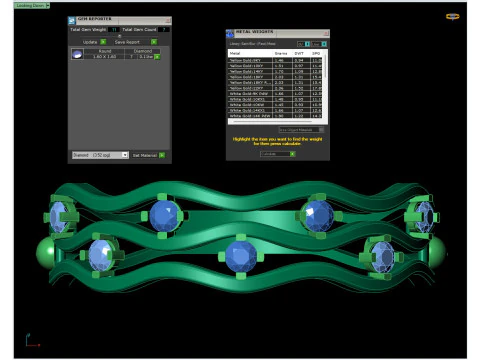The height and width of the screenshot is (360, 480).
Task: Open the Diamond material dropdown
Action: 125,155
